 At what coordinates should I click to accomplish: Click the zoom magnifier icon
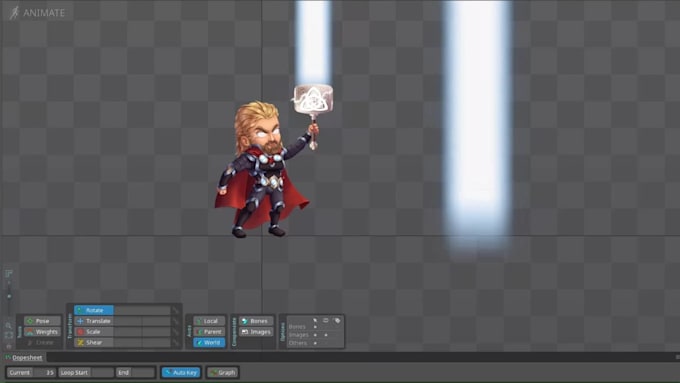[x=8, y=325]
